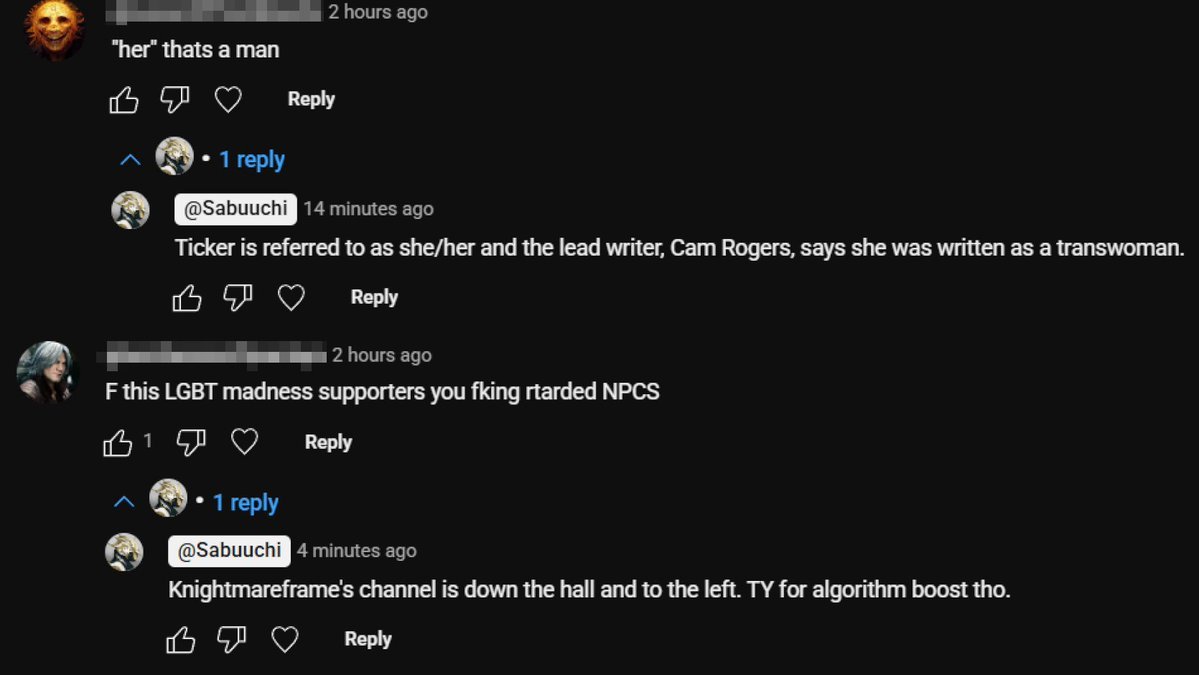The height and width of the screenshot is (675, 1199).
Task: Like the "her" thats a man comment
Action: (x=124, y=100)
